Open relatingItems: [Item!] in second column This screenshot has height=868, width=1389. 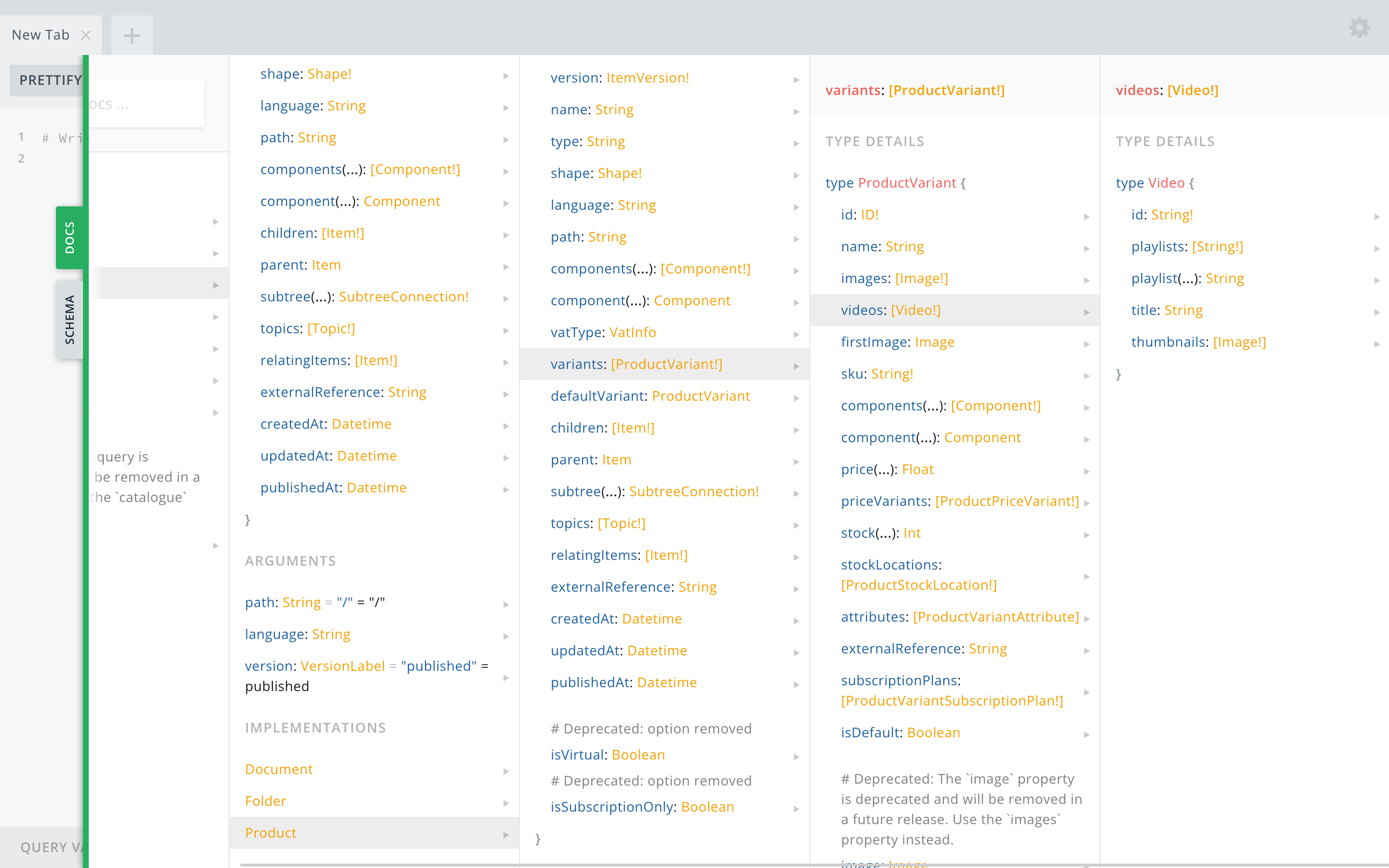[374, 361]
